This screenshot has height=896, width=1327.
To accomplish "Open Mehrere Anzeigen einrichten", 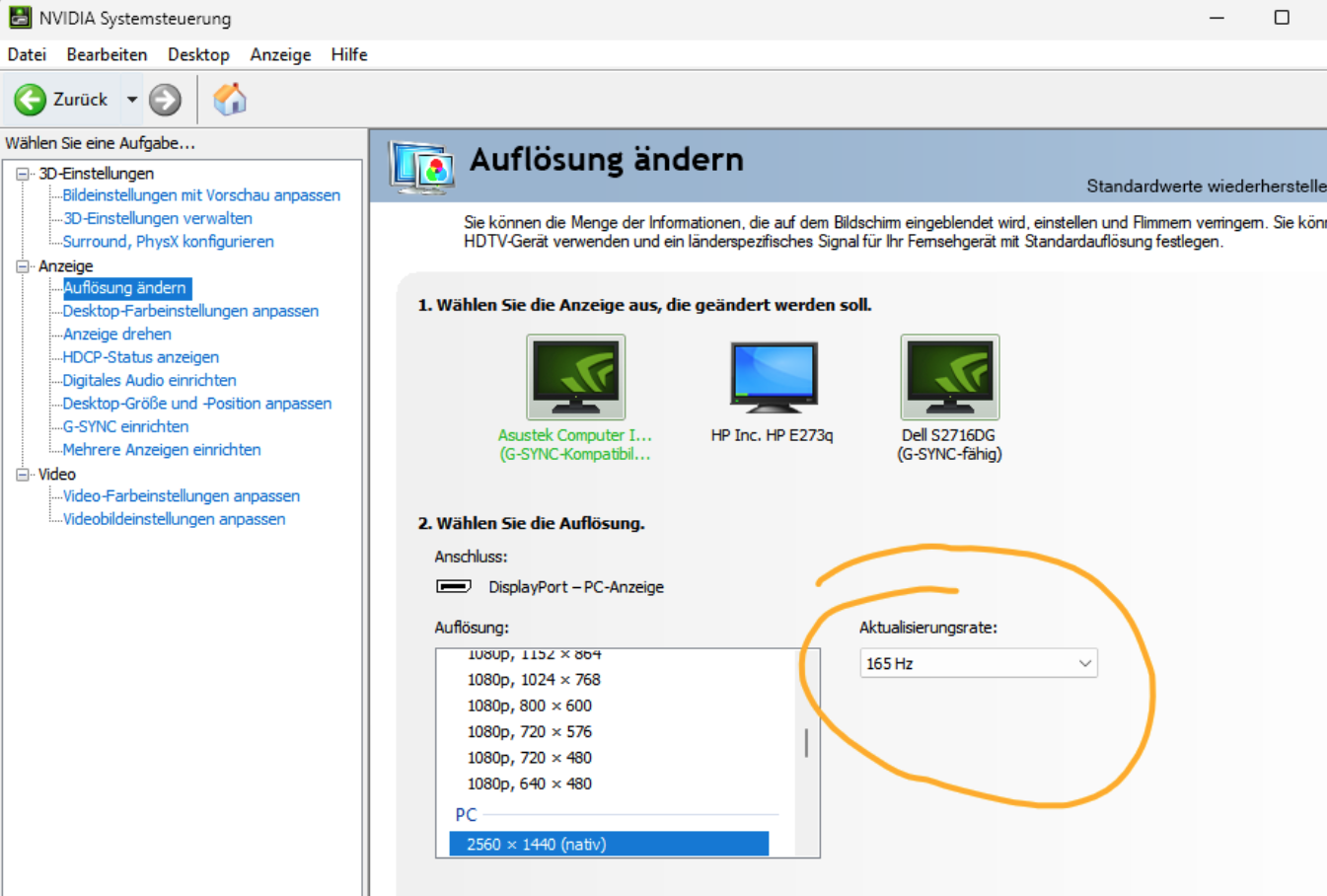I will [162, 449].
